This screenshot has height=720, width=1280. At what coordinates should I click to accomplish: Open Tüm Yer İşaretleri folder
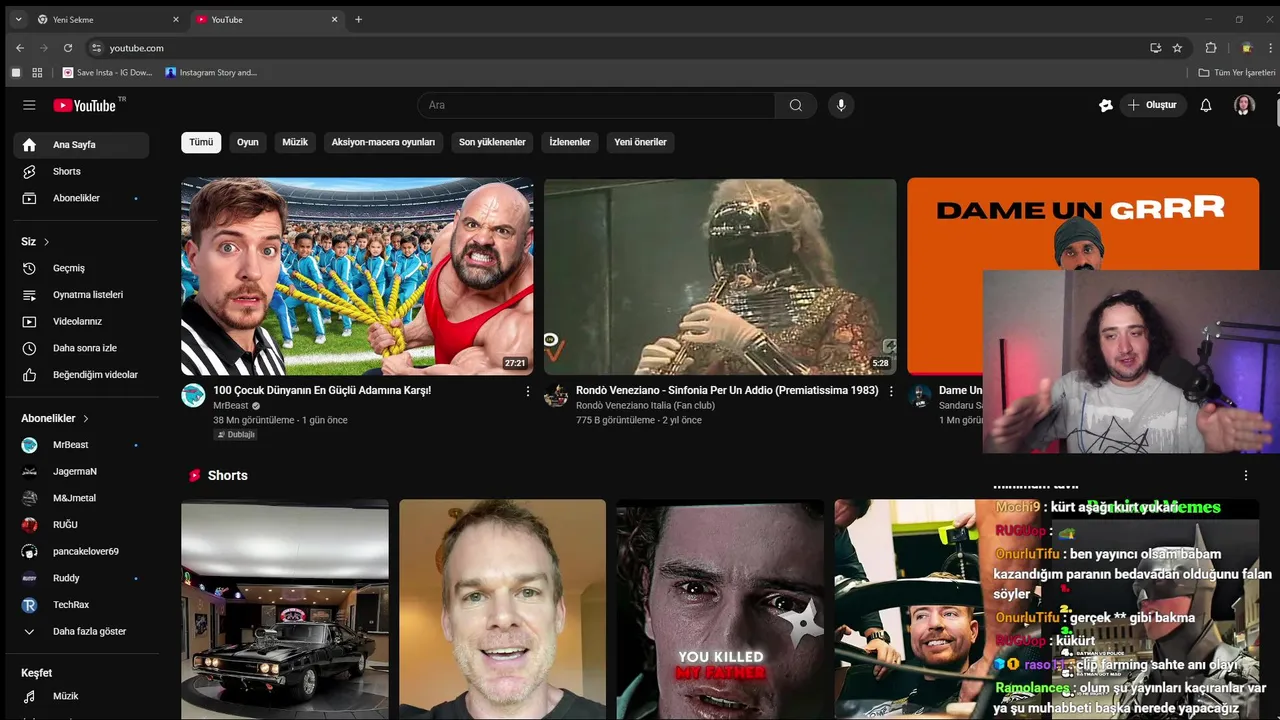tap(1237, 73)
